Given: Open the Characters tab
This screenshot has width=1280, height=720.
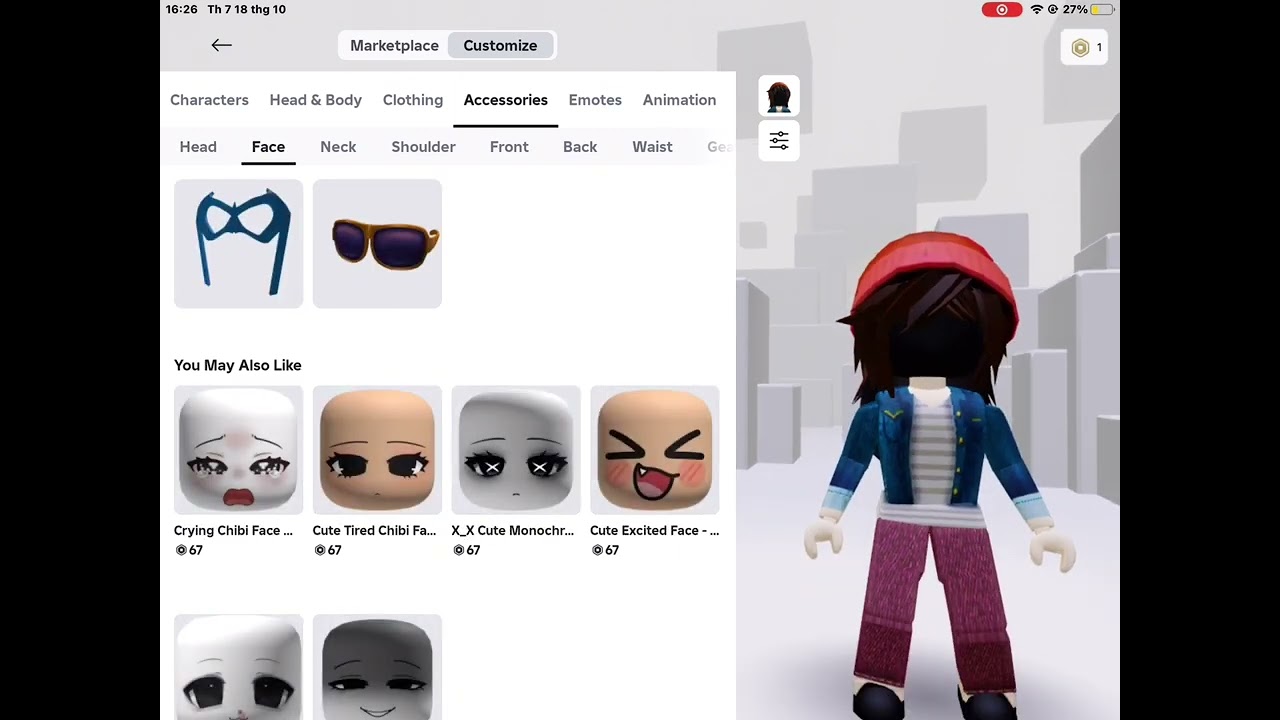Looking at the screenshot, I should click(x=209, y=100).
